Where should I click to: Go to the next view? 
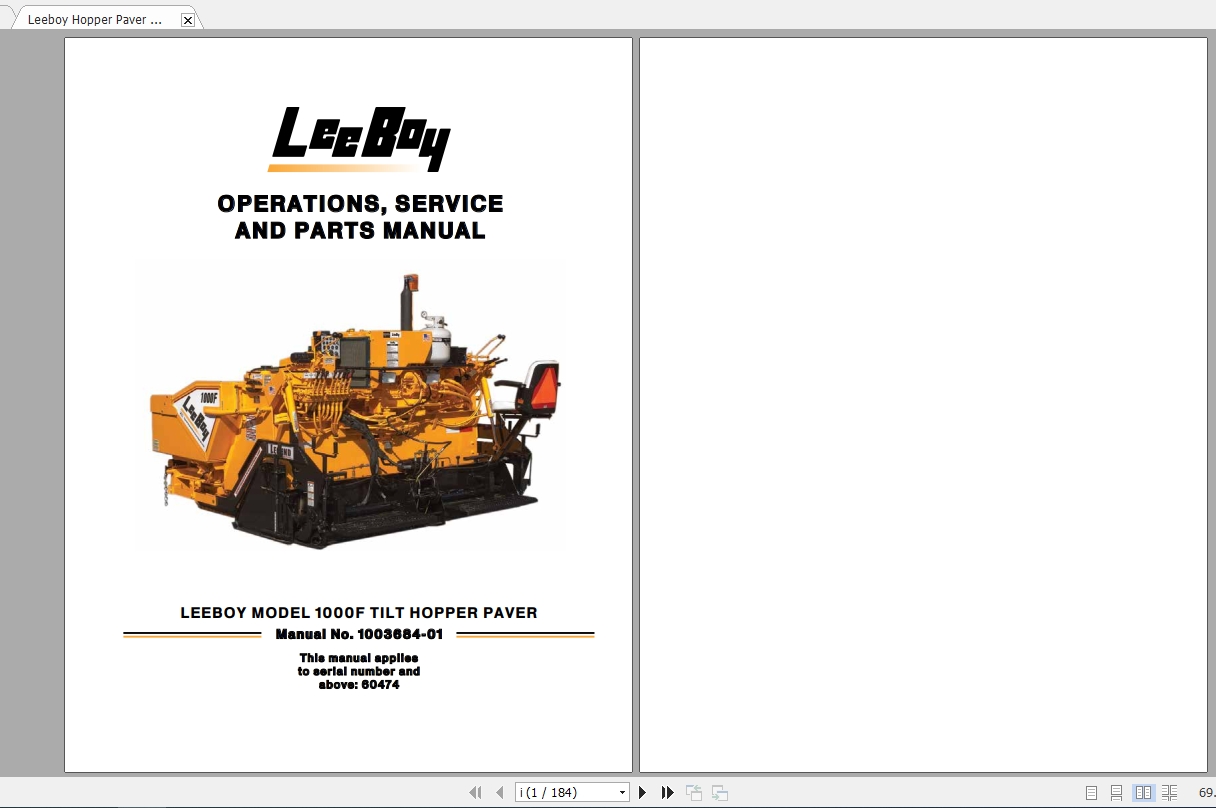pos(719,793)
